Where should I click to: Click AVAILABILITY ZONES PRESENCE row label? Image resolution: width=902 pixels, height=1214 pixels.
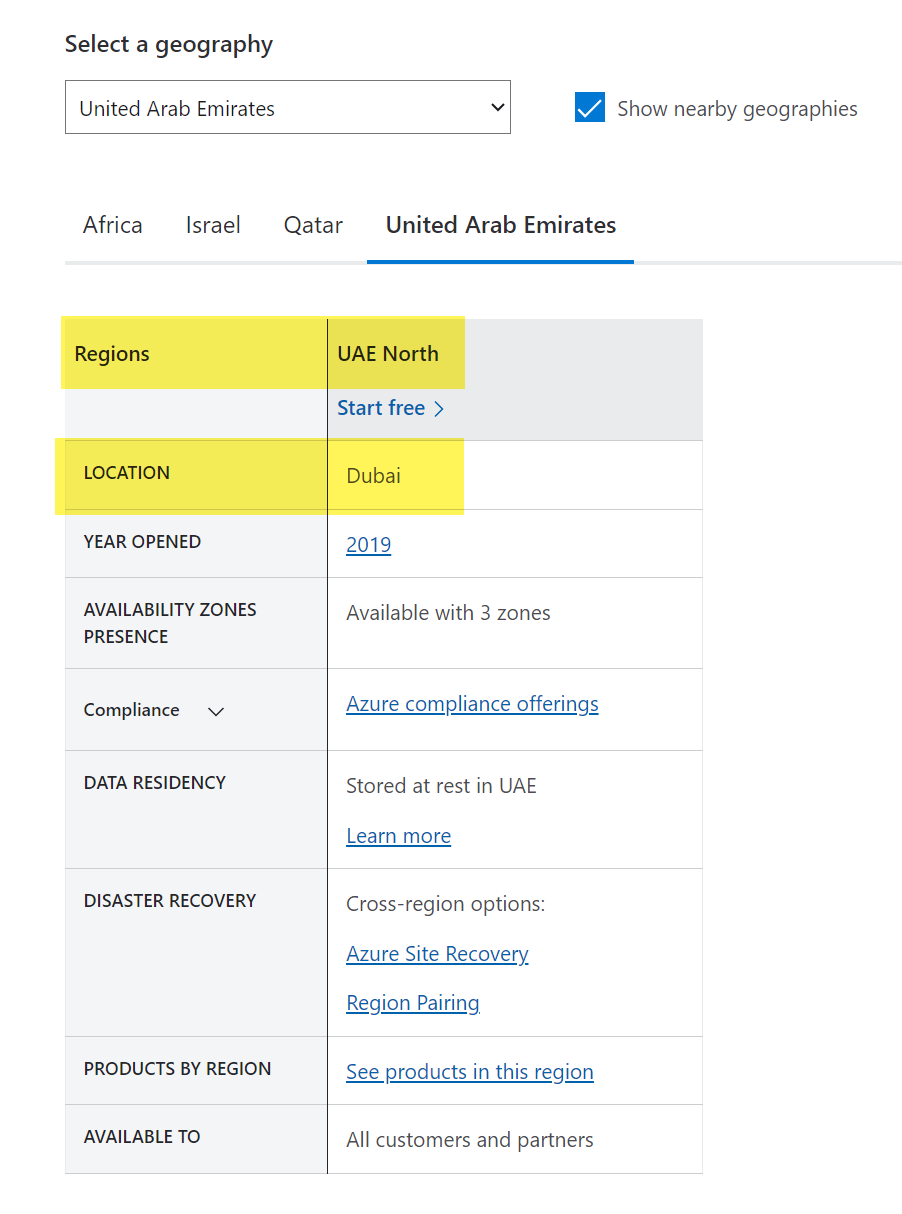170,623
